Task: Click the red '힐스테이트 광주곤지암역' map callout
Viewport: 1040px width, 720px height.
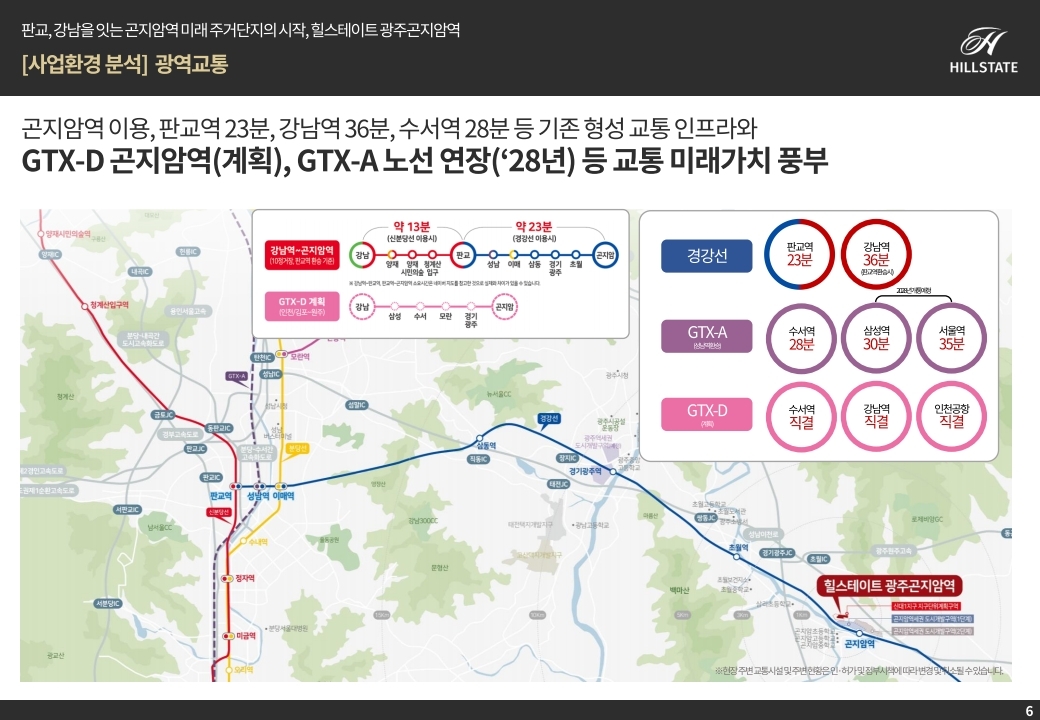Action: (889, 586)
